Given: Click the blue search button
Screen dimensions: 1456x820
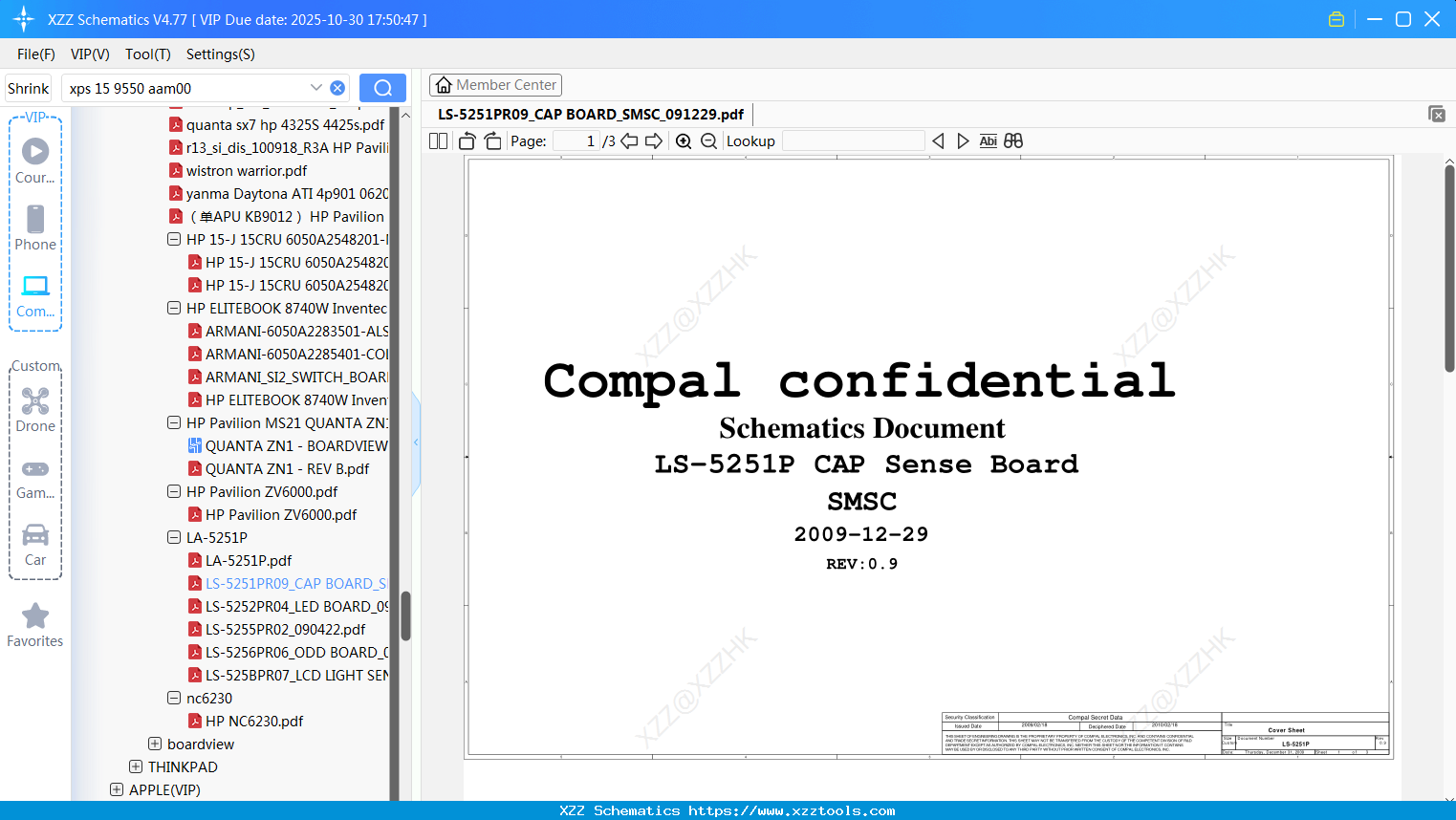Looking at the screenshot, I should (382, 88).
